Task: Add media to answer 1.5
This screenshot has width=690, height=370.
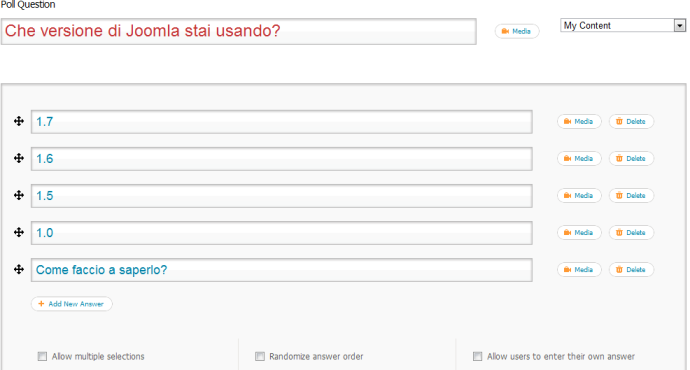Action: [x=579, y=195]
